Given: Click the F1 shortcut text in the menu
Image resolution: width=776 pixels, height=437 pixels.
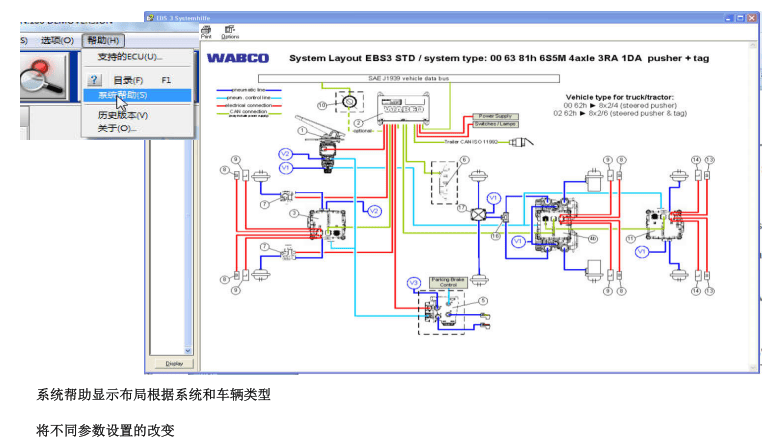Looking at the screenshot, I should tap(166, 80).
